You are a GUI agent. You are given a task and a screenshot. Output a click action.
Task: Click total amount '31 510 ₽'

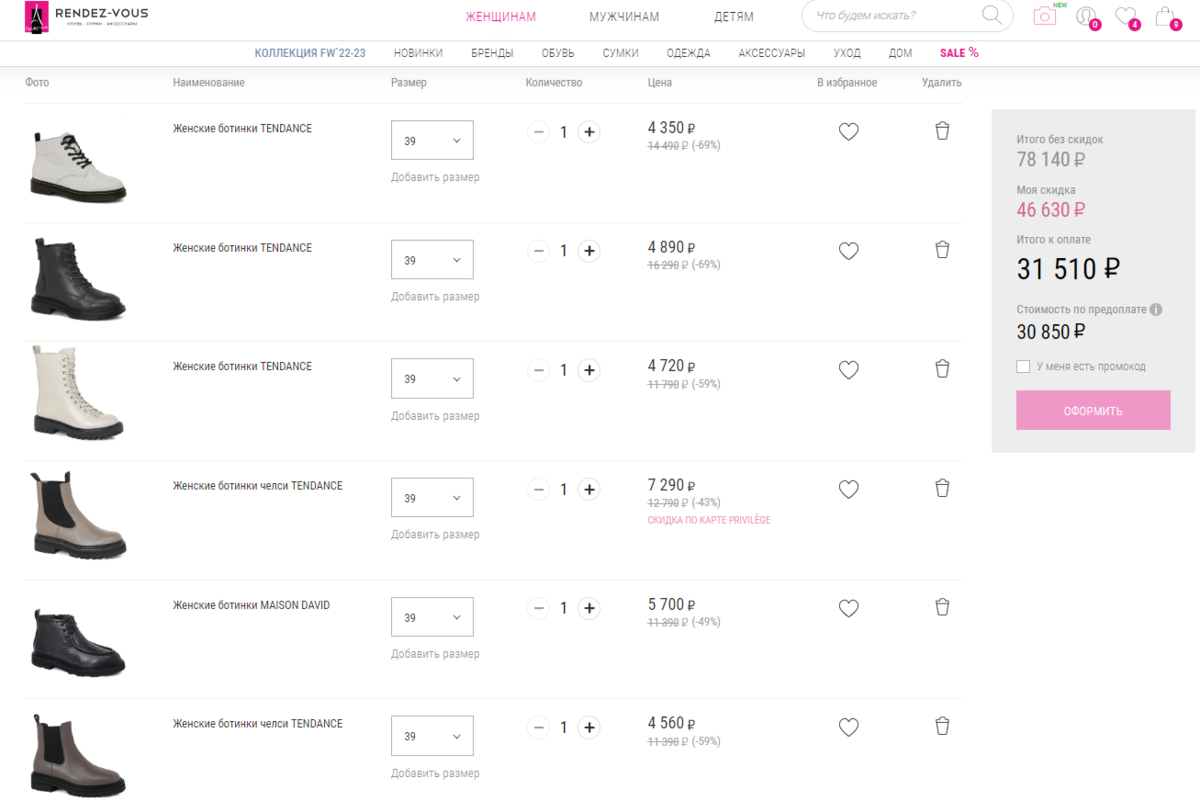1068,269
